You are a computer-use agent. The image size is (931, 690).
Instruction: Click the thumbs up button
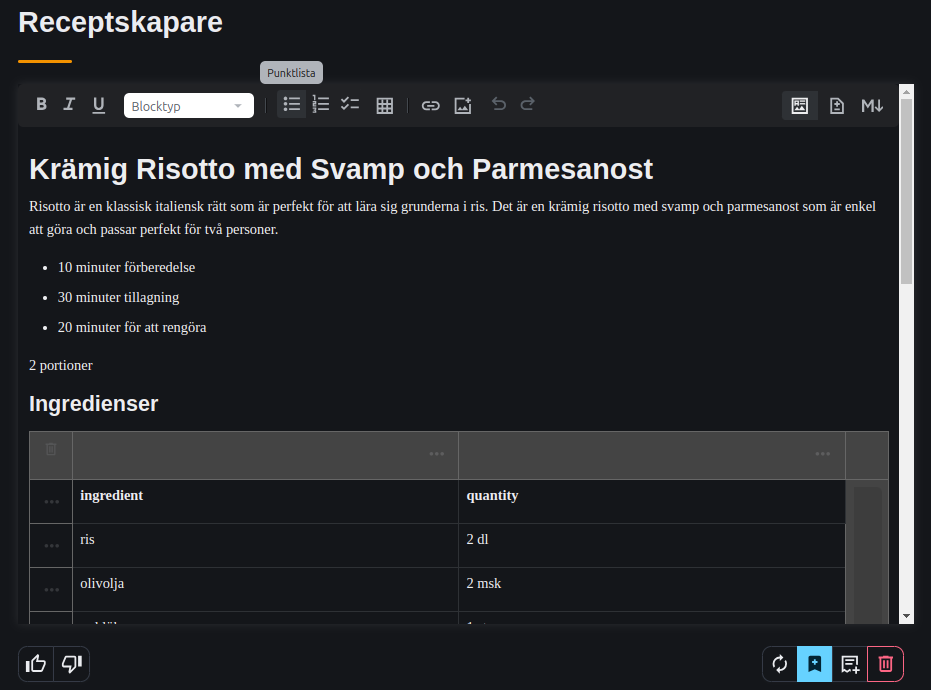point(36,664)
